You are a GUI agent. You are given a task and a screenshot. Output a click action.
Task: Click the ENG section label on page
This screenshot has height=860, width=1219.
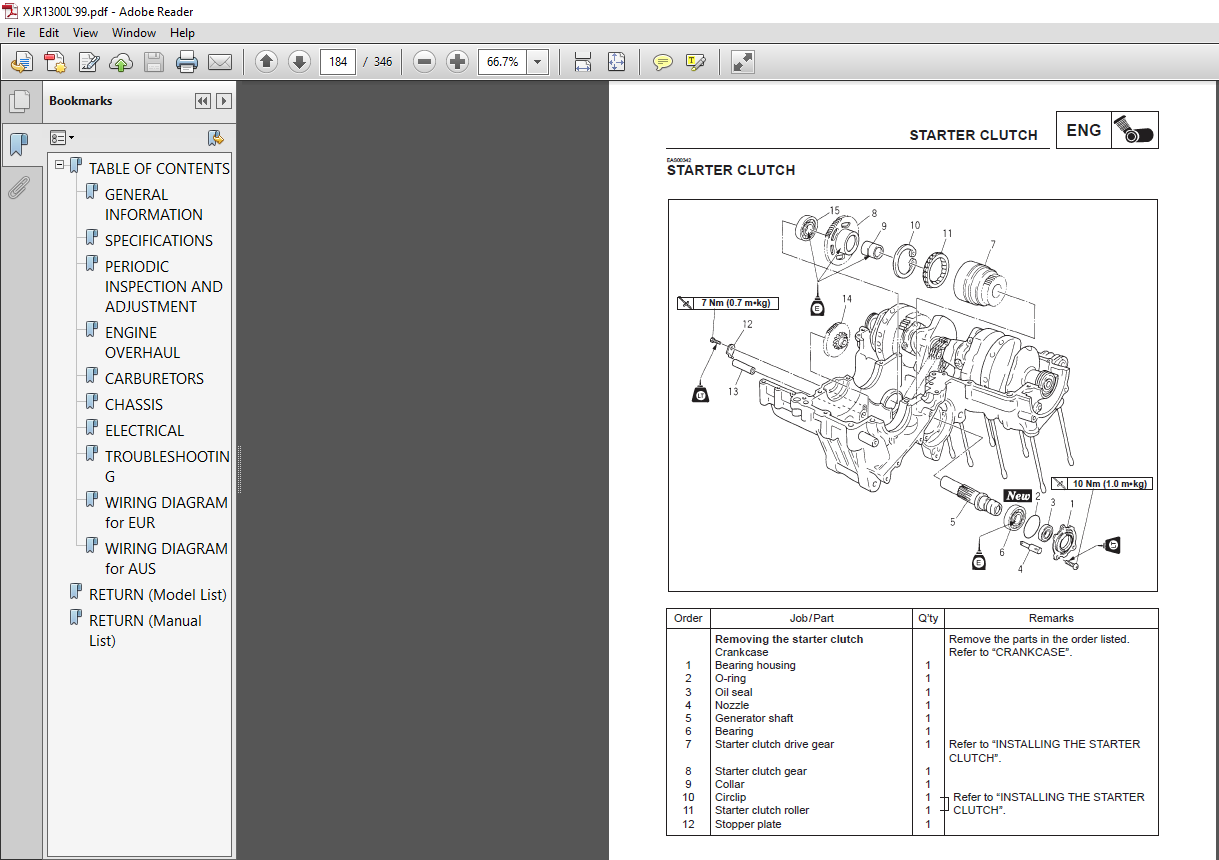[x=1084, y=130]
